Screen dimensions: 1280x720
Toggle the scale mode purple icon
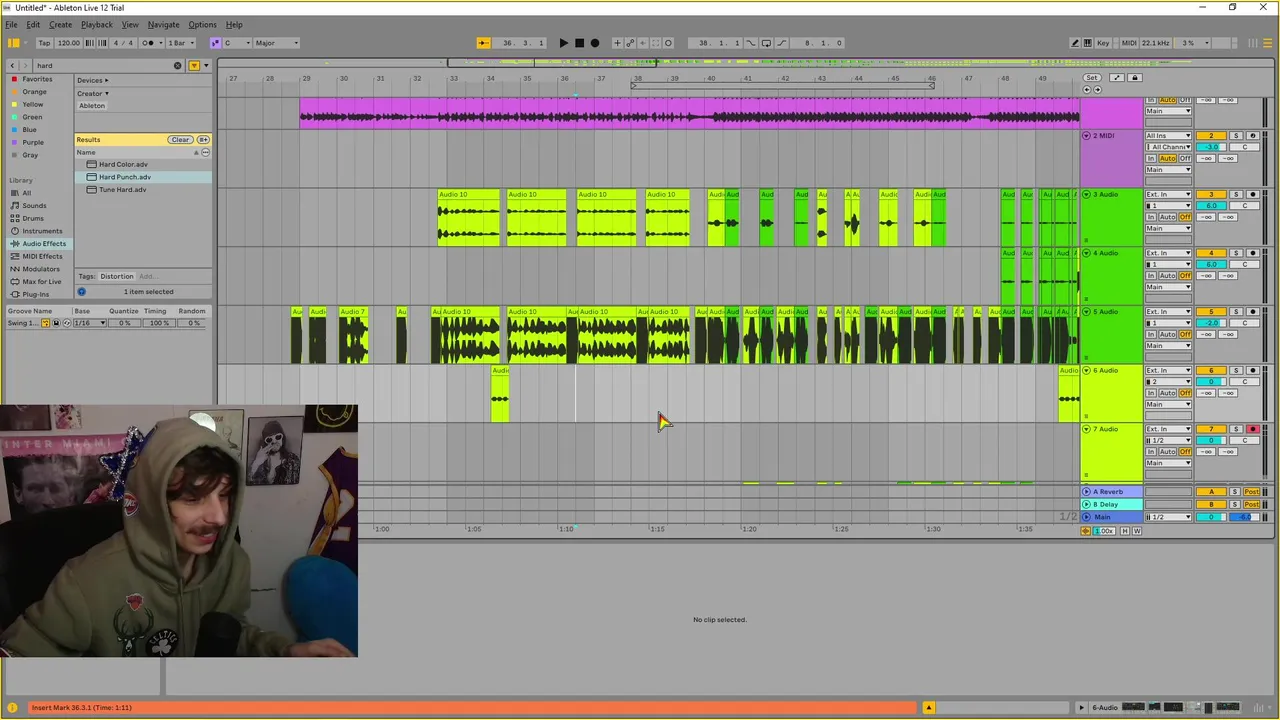point(215,43)
